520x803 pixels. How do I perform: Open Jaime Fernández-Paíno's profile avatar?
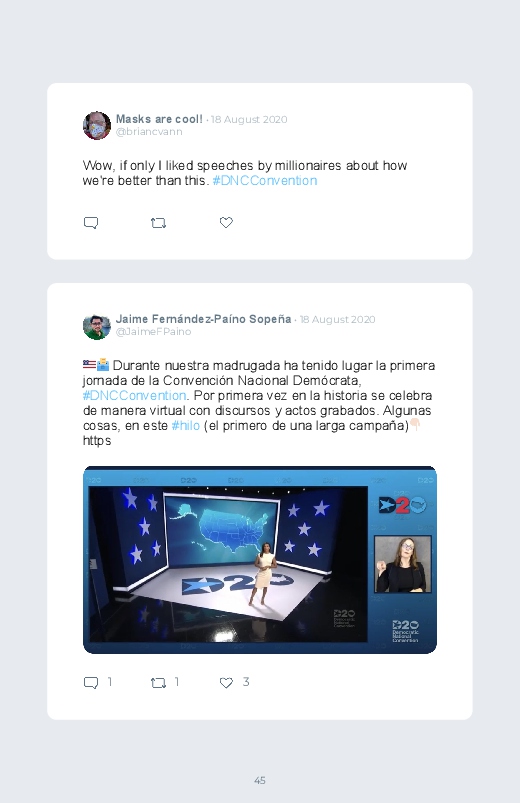pos(97,326)
